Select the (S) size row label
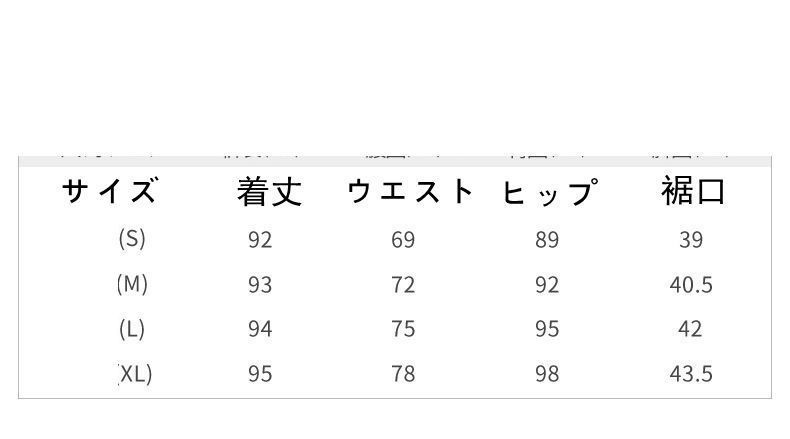The width and height of the screenshot is (790, 439). [132, 239]
